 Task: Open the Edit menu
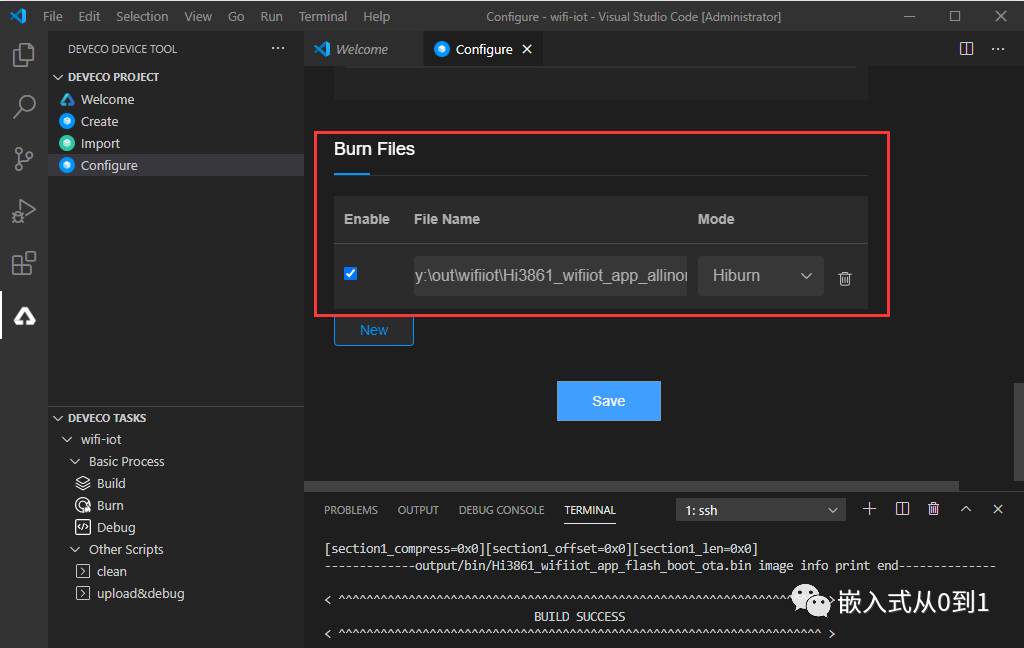pos(89,16)
